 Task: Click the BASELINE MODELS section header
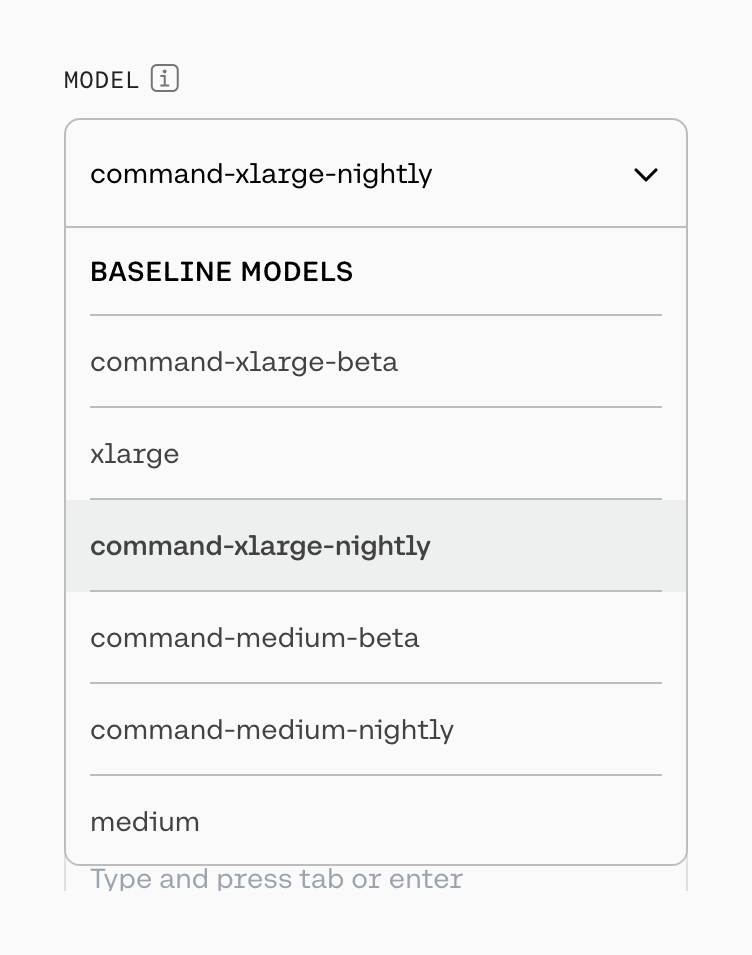pos(222,271)
